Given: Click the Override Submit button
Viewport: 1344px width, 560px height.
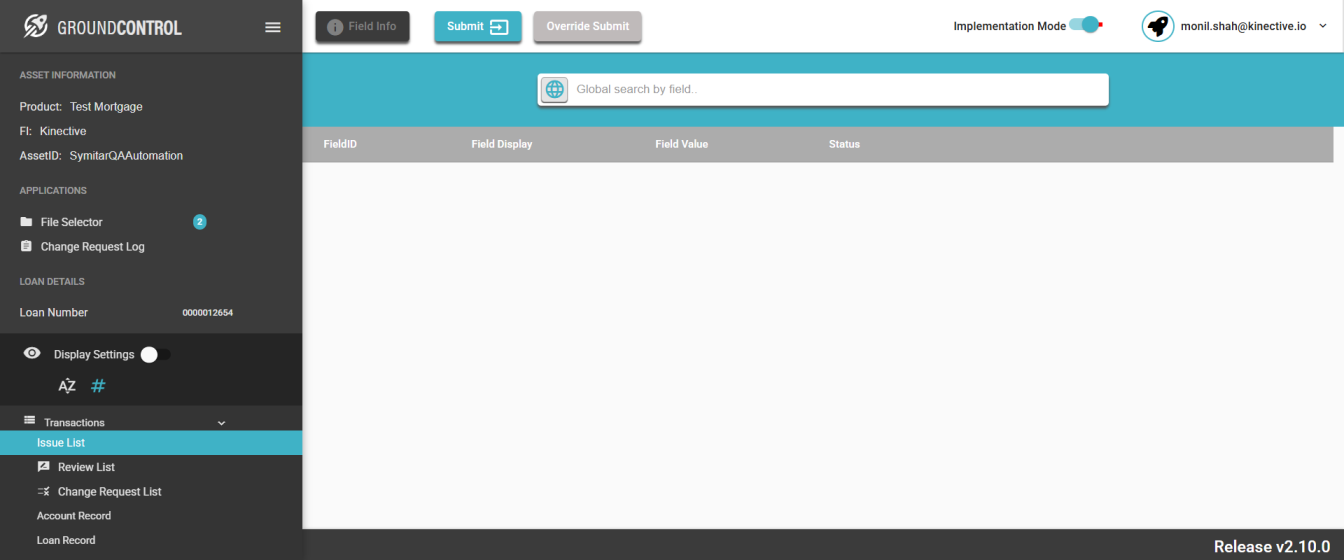Looking at the screenshot, I should pyautogui.click(x=587, y=27).
